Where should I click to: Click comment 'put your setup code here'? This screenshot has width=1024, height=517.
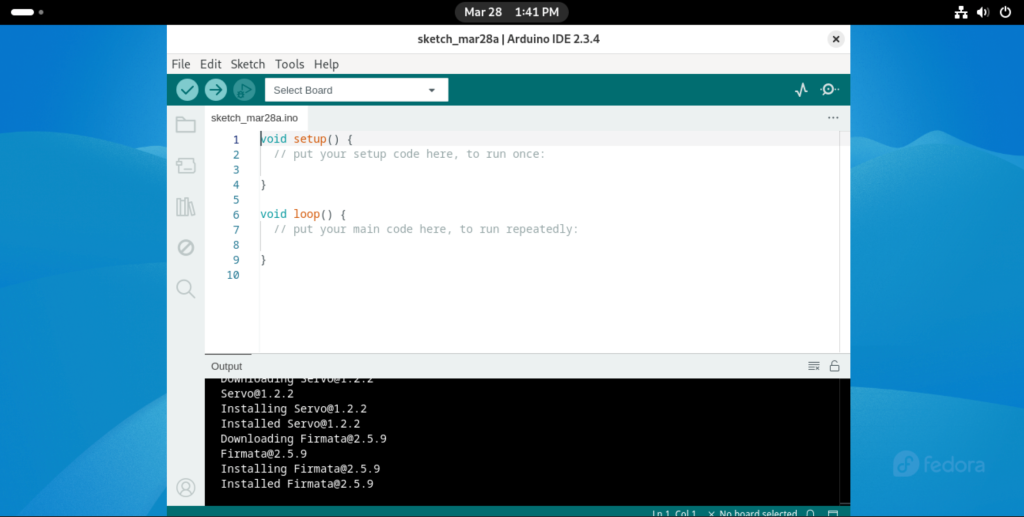tap(409, 154)
